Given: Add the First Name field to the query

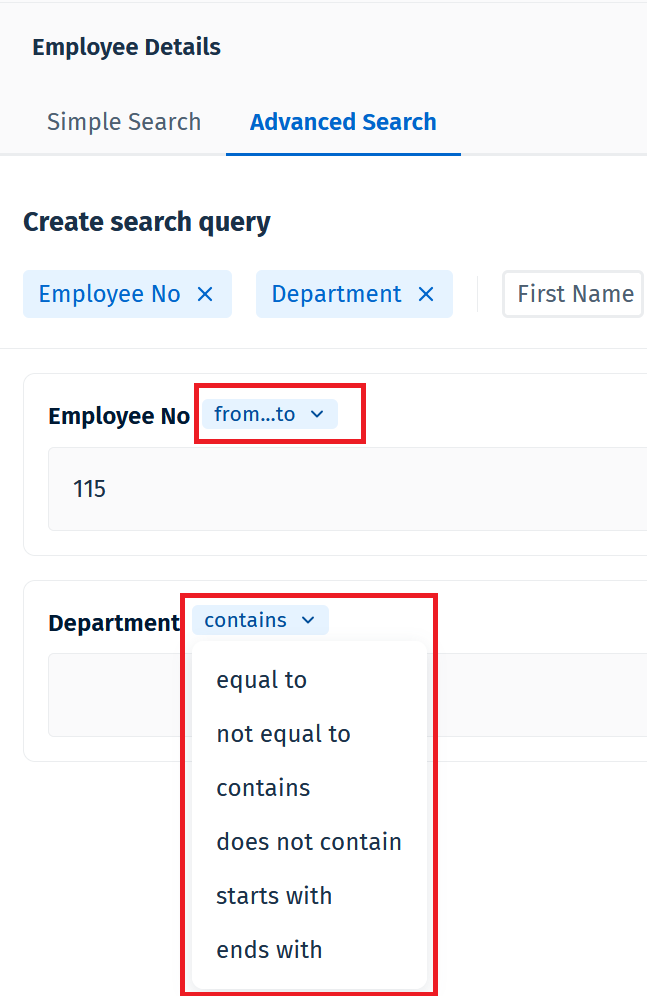Looking at the screenshot, I should click(x=573, y=294).
